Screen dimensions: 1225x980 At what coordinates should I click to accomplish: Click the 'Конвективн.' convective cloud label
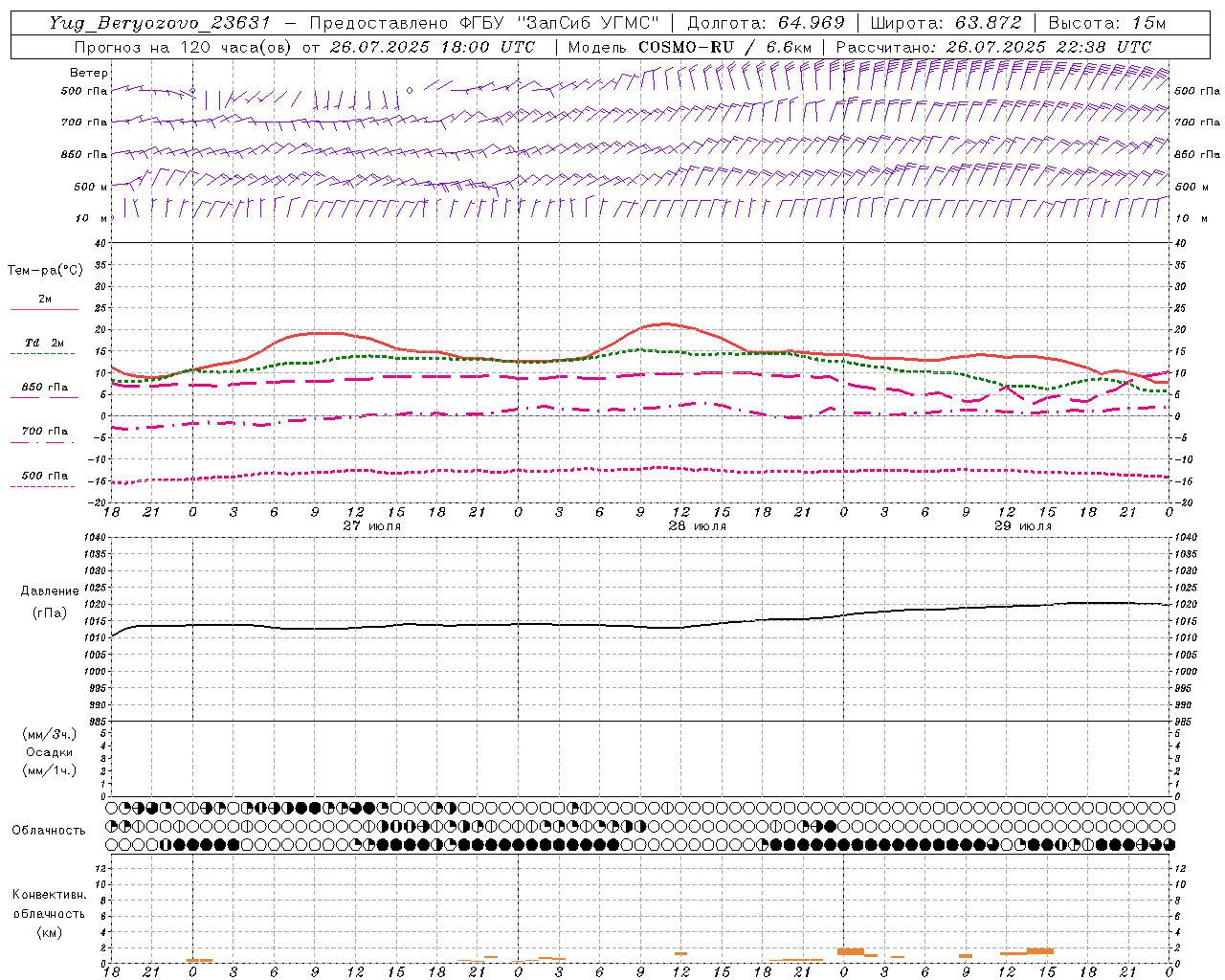pos(50,895)
